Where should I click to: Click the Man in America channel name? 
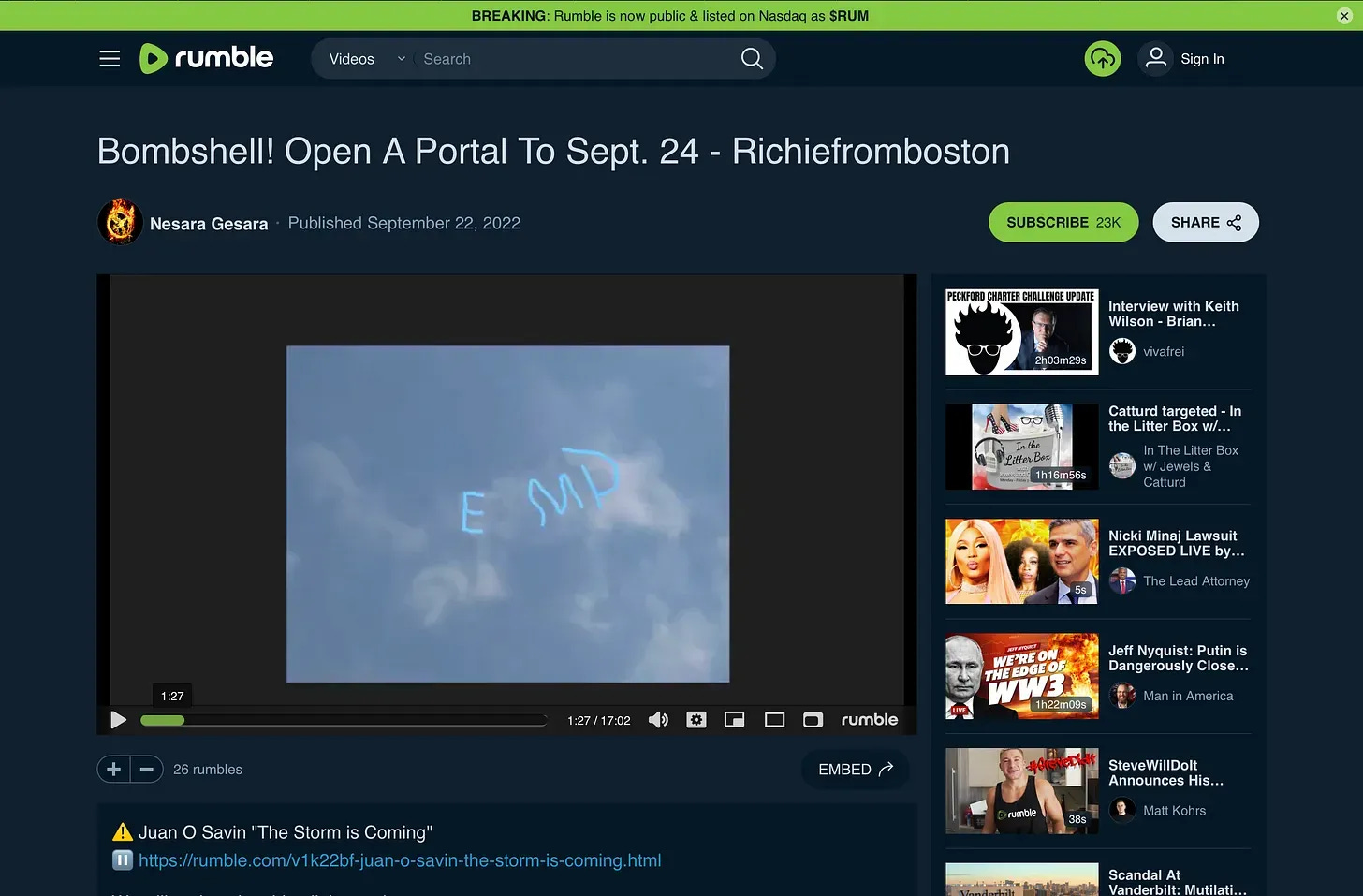coord(1188,696)
